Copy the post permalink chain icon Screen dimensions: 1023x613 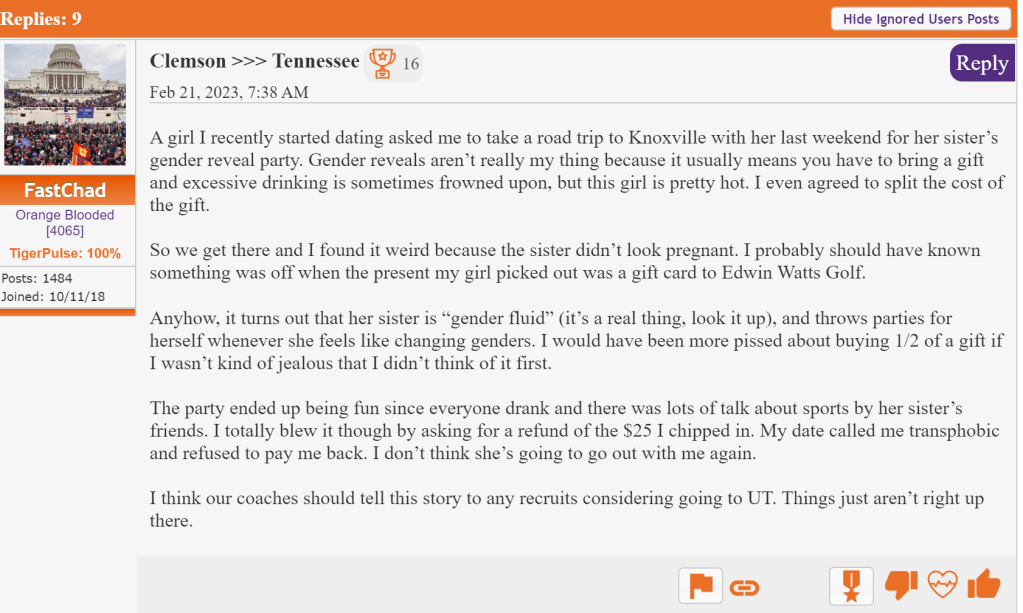[x=744, y=587]
